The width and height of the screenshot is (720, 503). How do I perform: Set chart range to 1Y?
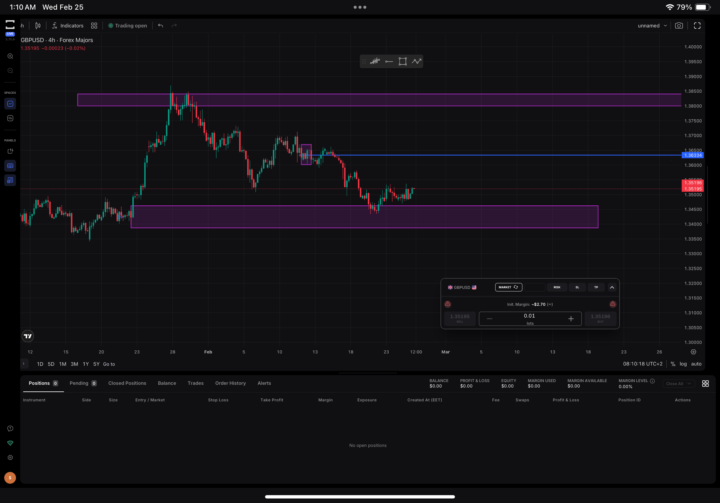point(86,364)
